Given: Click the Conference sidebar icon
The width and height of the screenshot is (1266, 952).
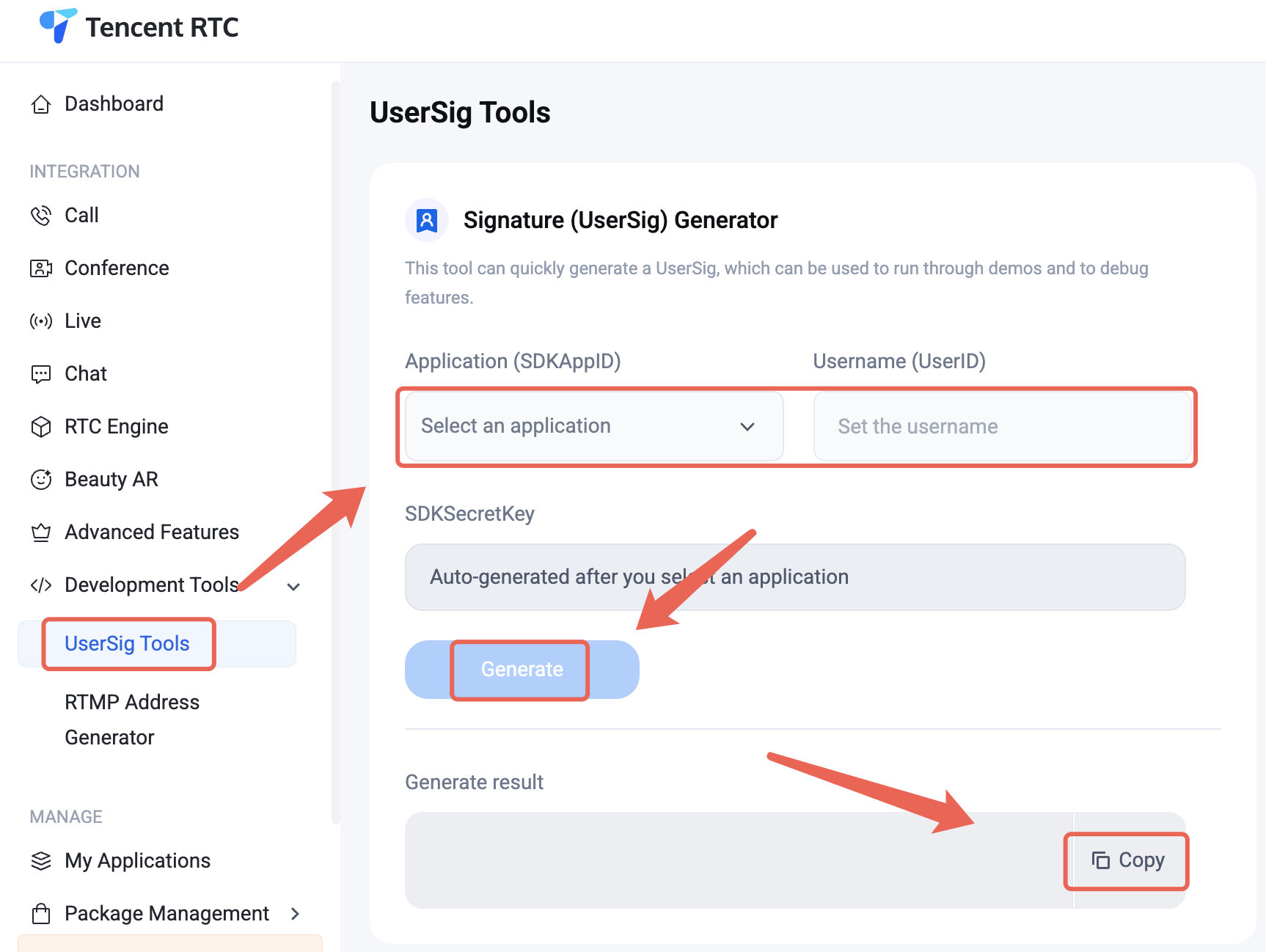Looking at the screenshot, I should [41, 268].
